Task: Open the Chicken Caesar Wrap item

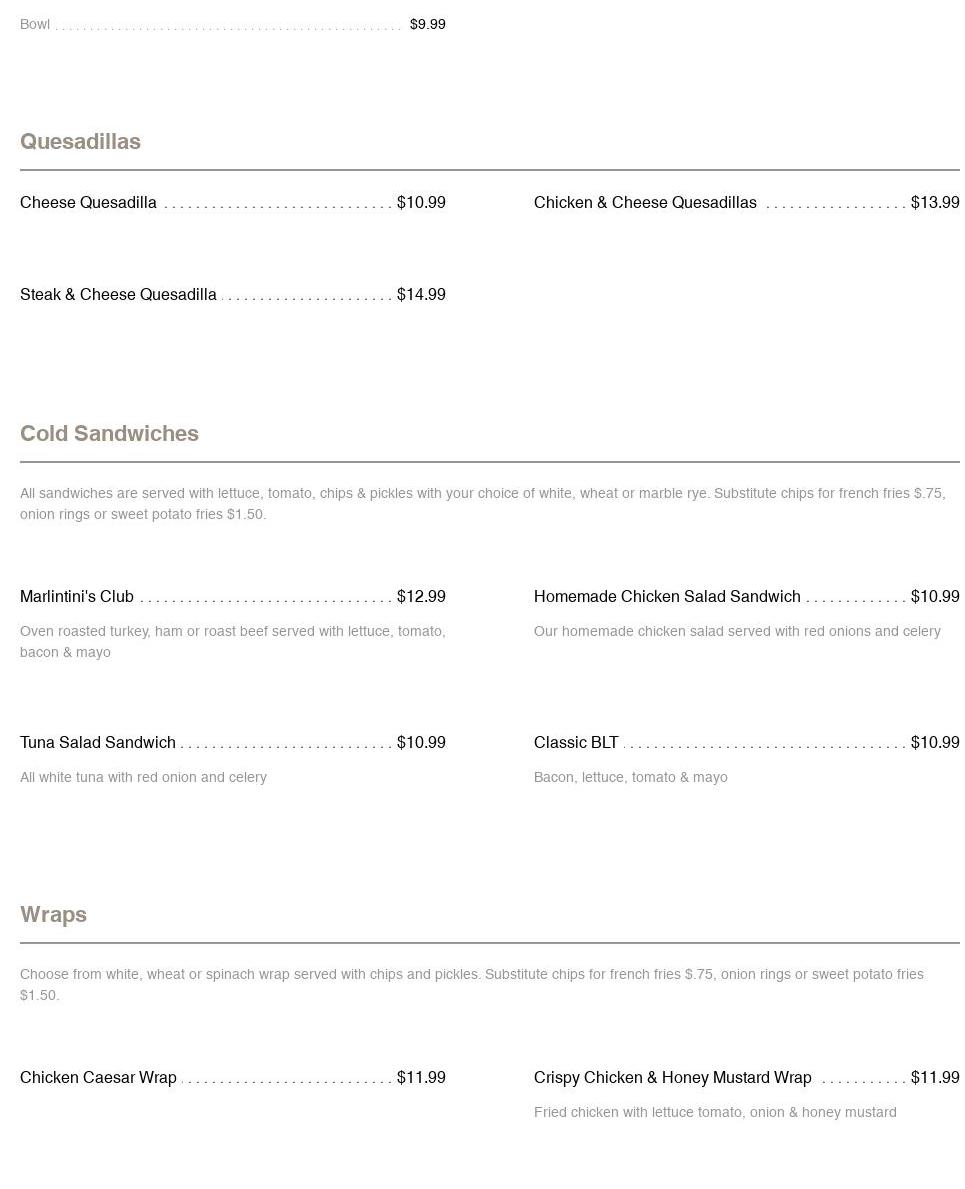Action: pyautogui.click(x=98, y=1078)
